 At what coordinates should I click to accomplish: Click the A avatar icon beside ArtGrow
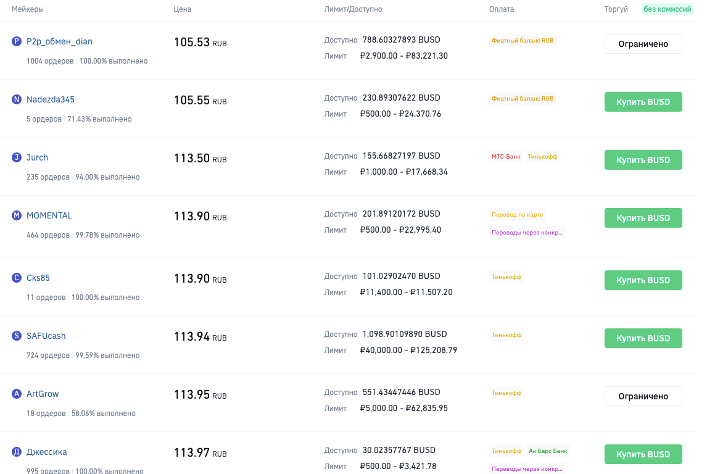point(16,394)
